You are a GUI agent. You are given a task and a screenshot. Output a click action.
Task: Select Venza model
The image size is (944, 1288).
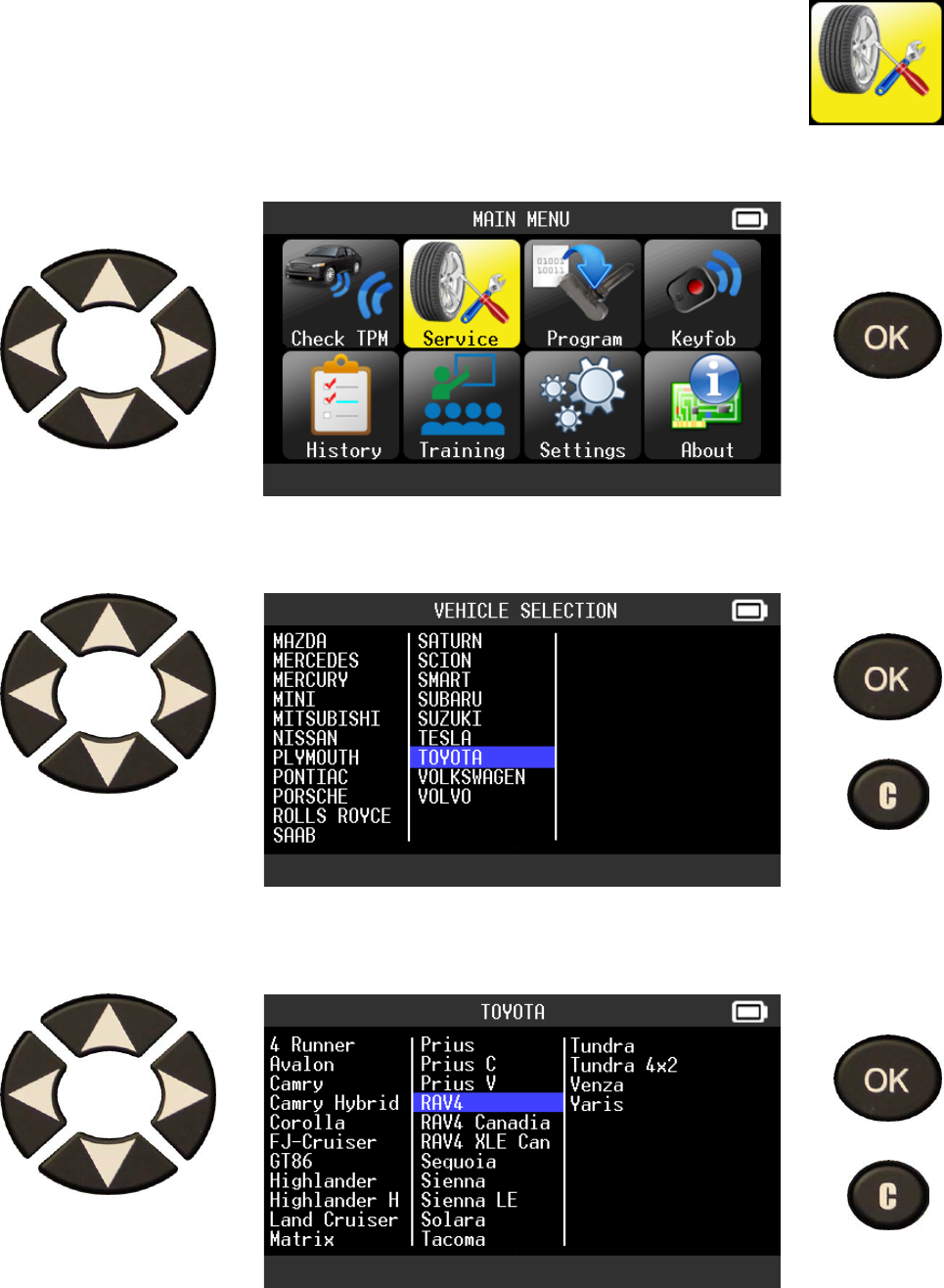[597, 1084]
